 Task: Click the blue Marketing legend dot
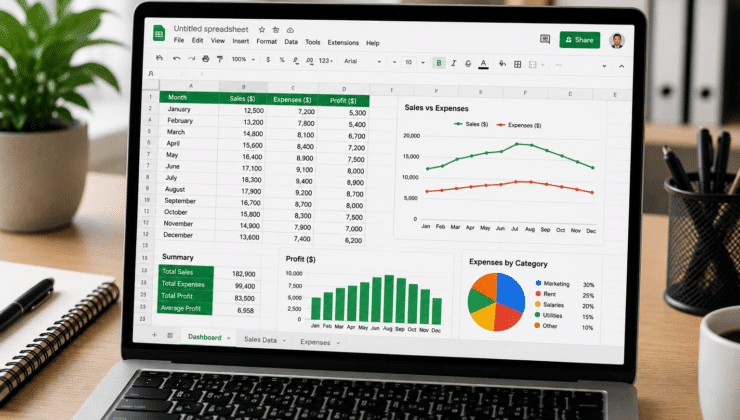coord(538,283)
